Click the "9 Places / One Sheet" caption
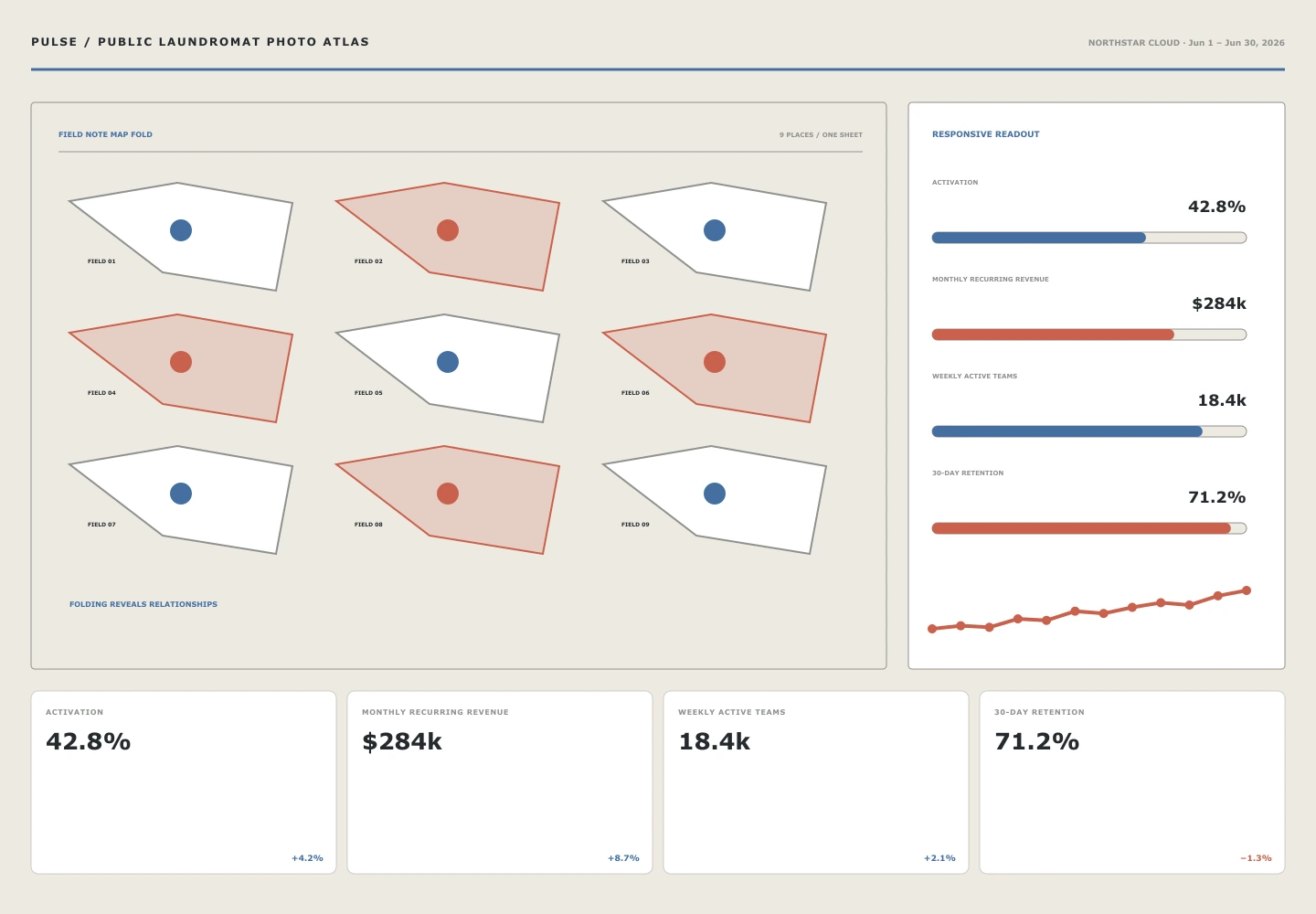This screenshot has height=914, width=1316. coord(821,134)
